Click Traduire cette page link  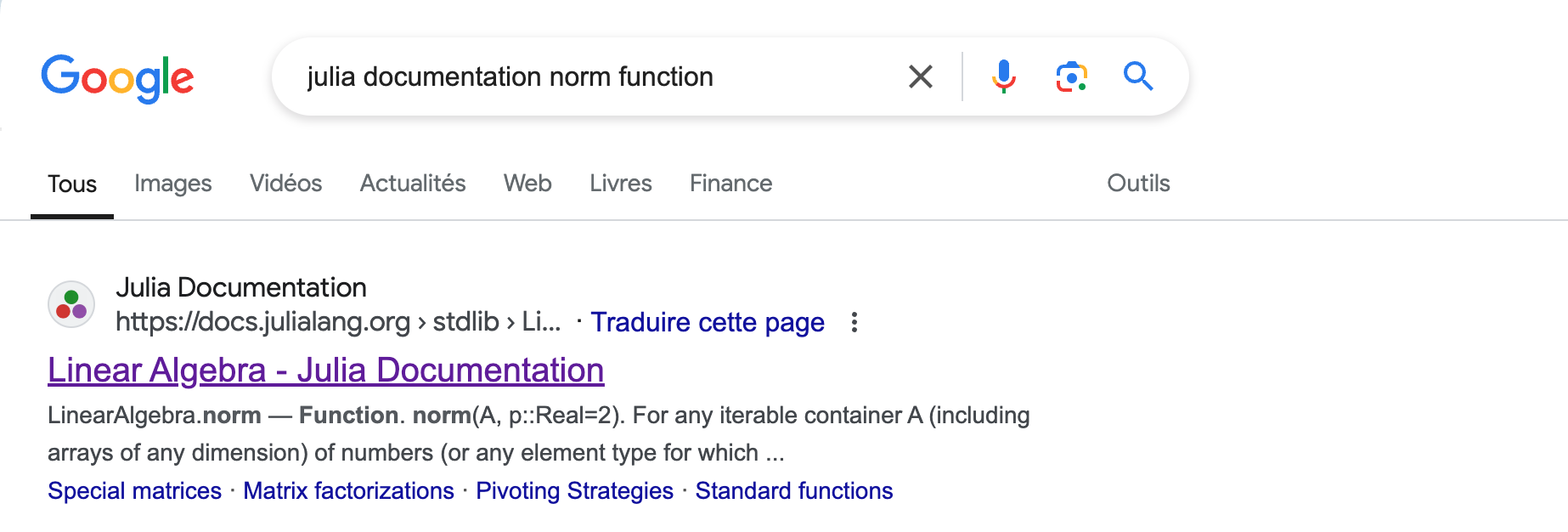coord(708,322)
